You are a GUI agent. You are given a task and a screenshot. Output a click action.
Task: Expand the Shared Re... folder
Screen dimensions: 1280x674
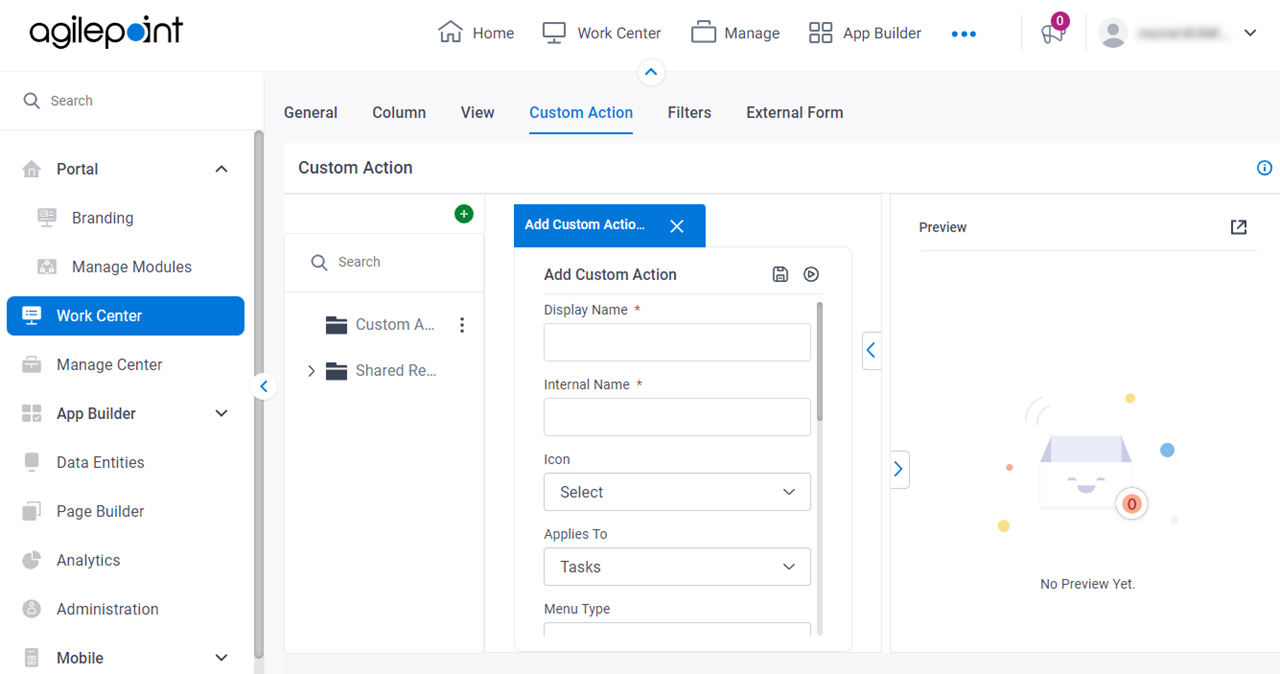point(311,371)
